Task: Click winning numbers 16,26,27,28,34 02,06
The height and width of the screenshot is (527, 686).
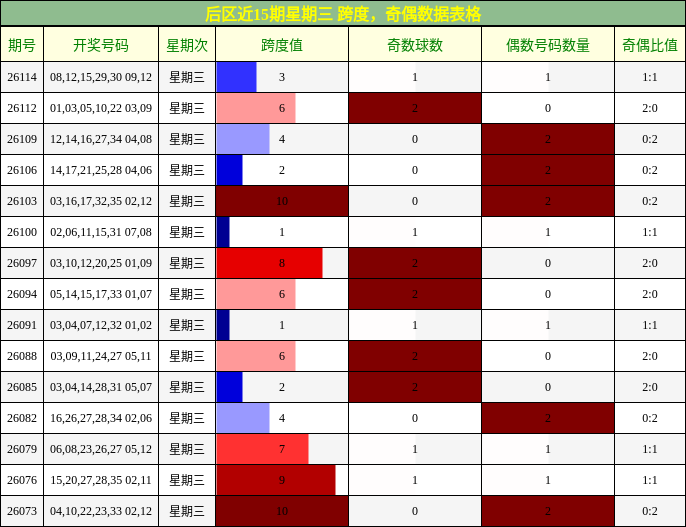Action: pos(101,419)
